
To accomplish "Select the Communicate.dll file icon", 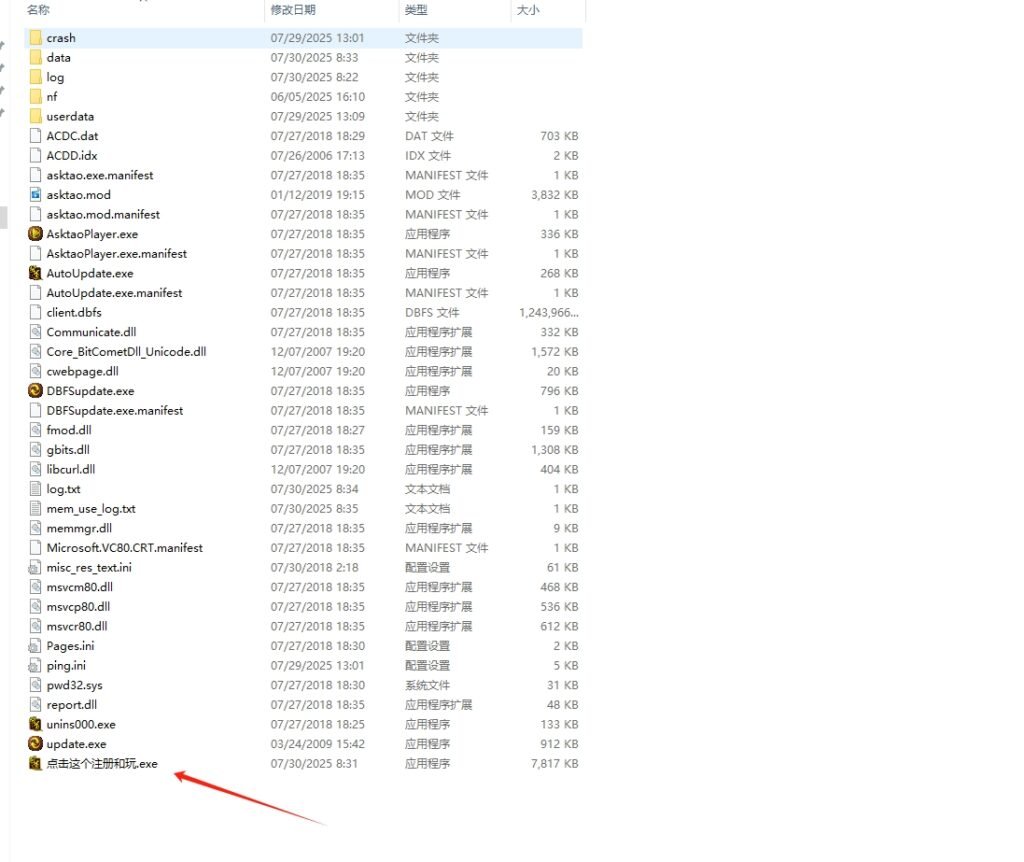I will tap(36, 332).
